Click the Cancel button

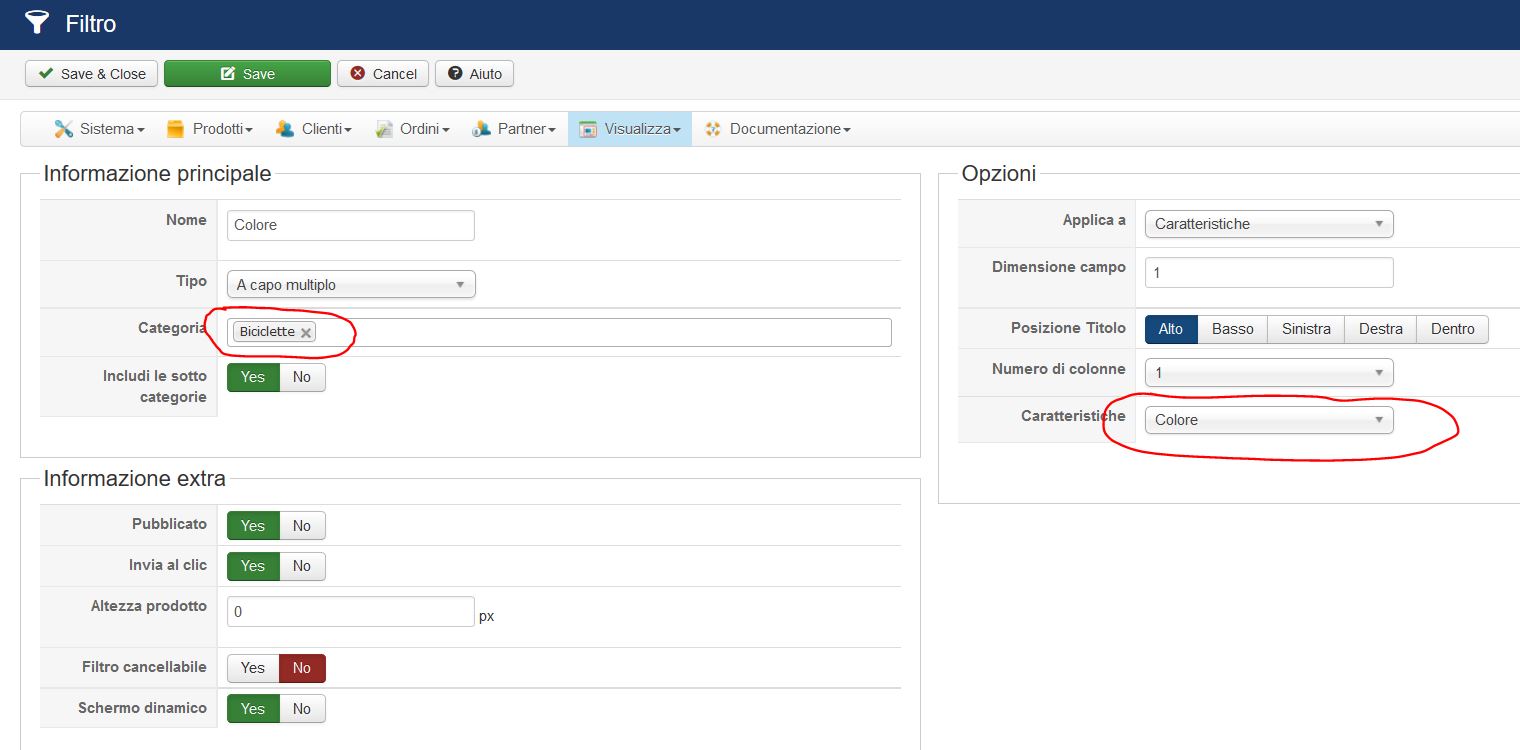(383, 74)
